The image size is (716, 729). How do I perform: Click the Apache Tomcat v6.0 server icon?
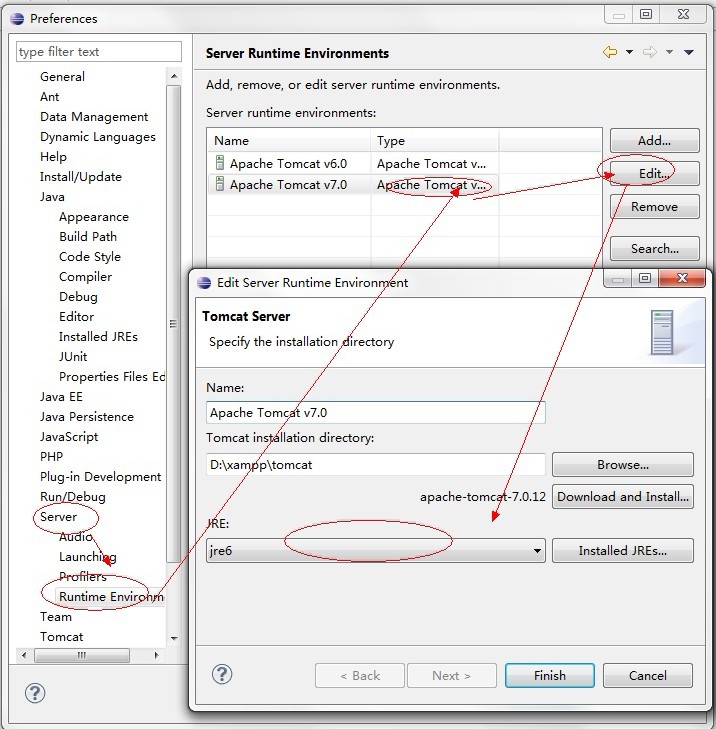(x=219, y=163)
